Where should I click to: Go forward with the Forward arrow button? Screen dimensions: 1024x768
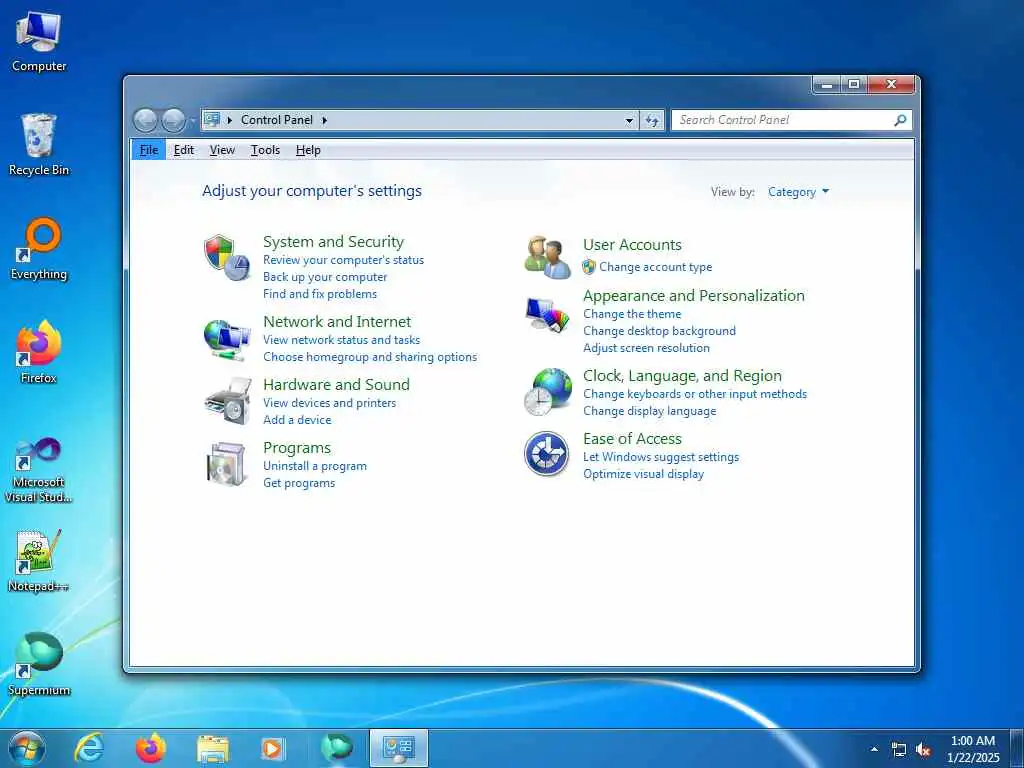pyautogui.click(x=173, y=120)
